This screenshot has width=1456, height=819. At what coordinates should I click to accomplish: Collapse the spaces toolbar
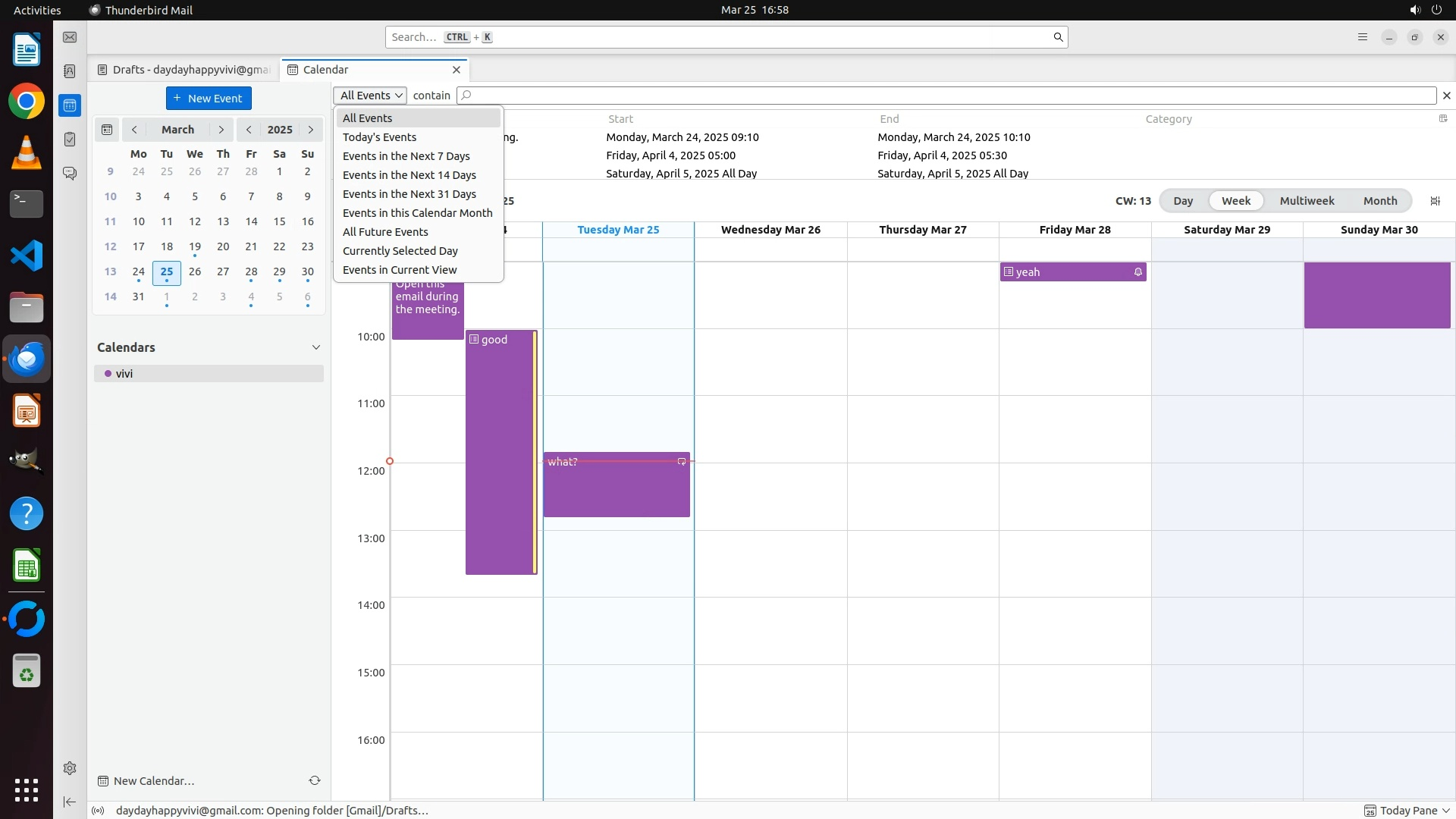[x=70, y=802]
